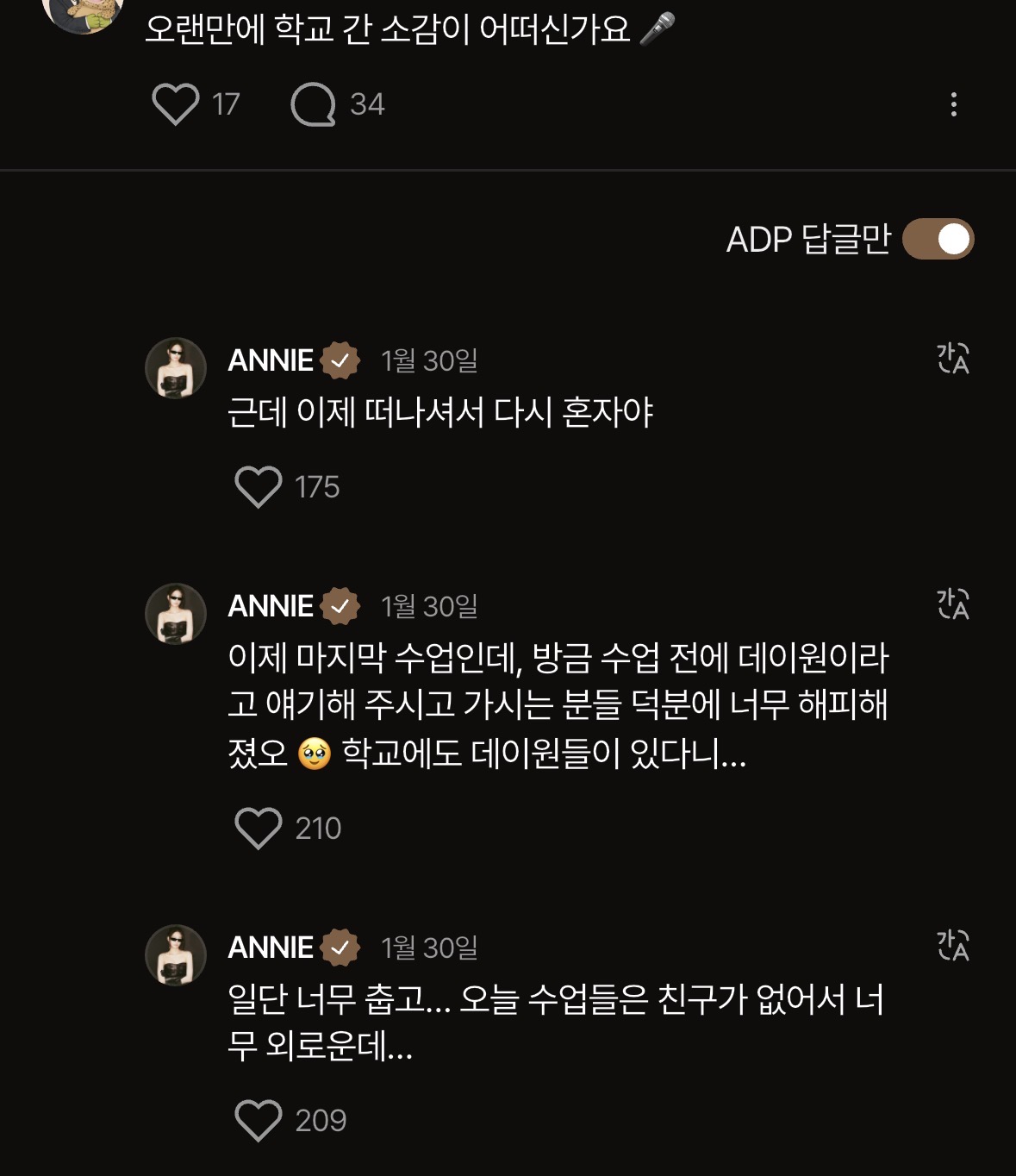Open ANNIE's avatar on the 마지막 수업 reply
This screenshot has height=1176, width=1016.
pos(176,614)
